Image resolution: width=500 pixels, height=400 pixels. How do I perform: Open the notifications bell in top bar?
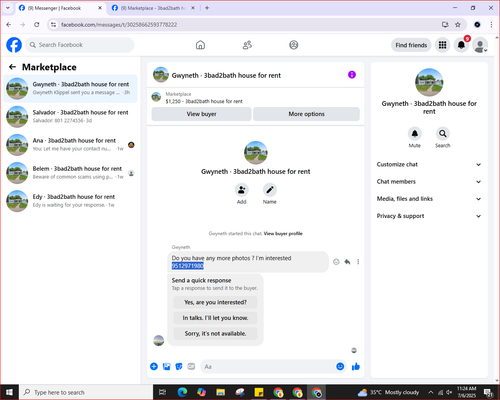point(461,45)
